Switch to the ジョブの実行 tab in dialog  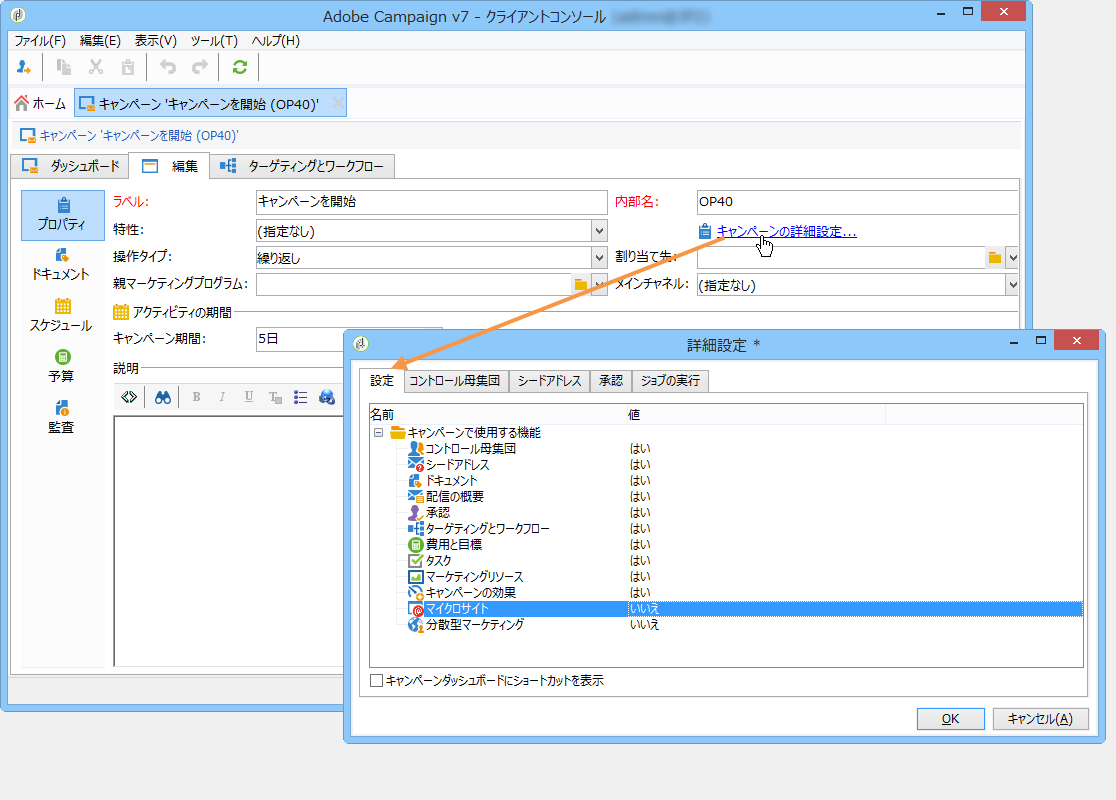(x=670, y=381)
